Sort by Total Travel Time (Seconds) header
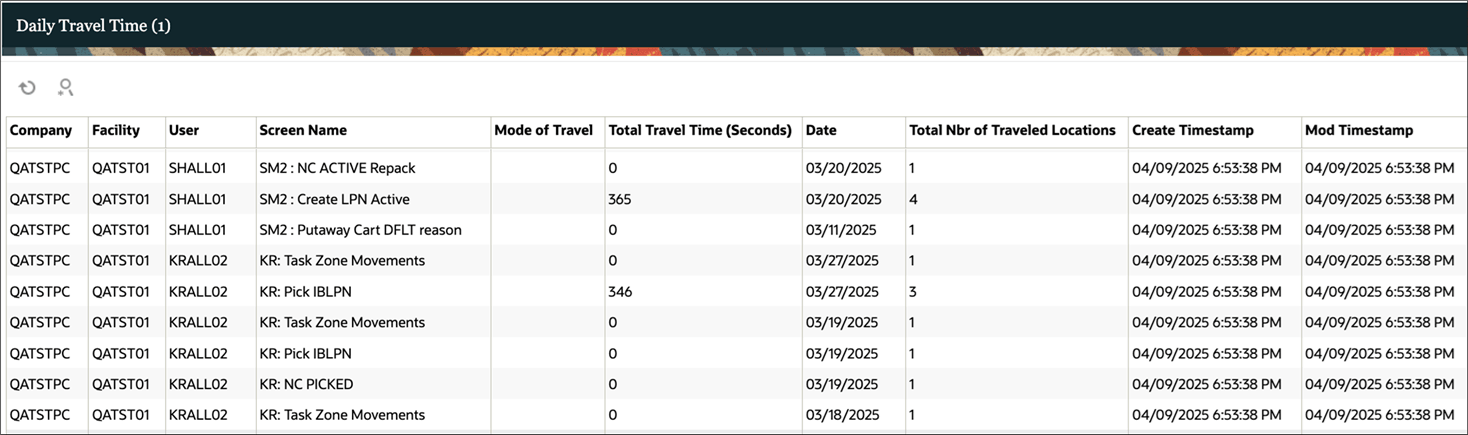This screenshot has width=1468, height=435. (x=700, y=130)
